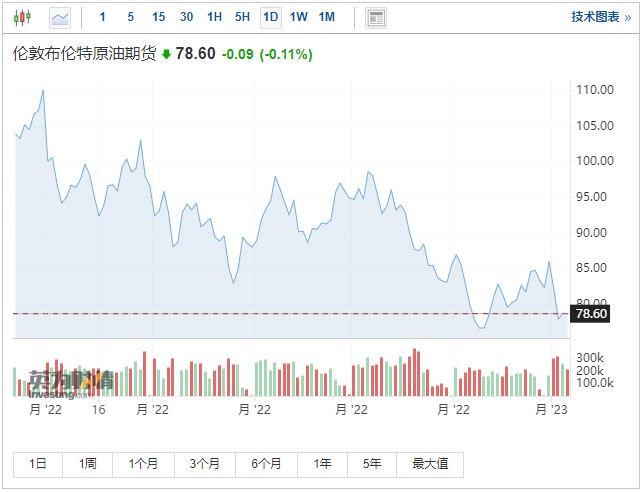Set interval to 5 minutes

point(131,17)
